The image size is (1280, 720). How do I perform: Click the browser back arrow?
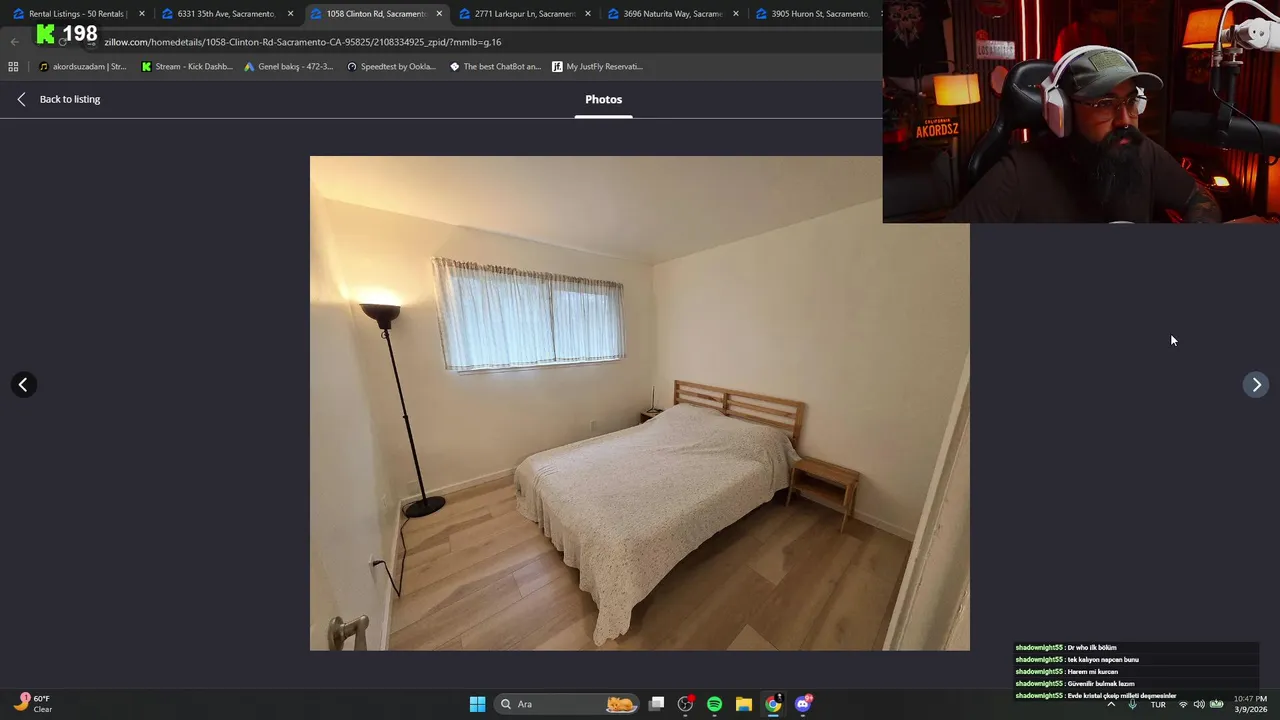pos(14,42)
